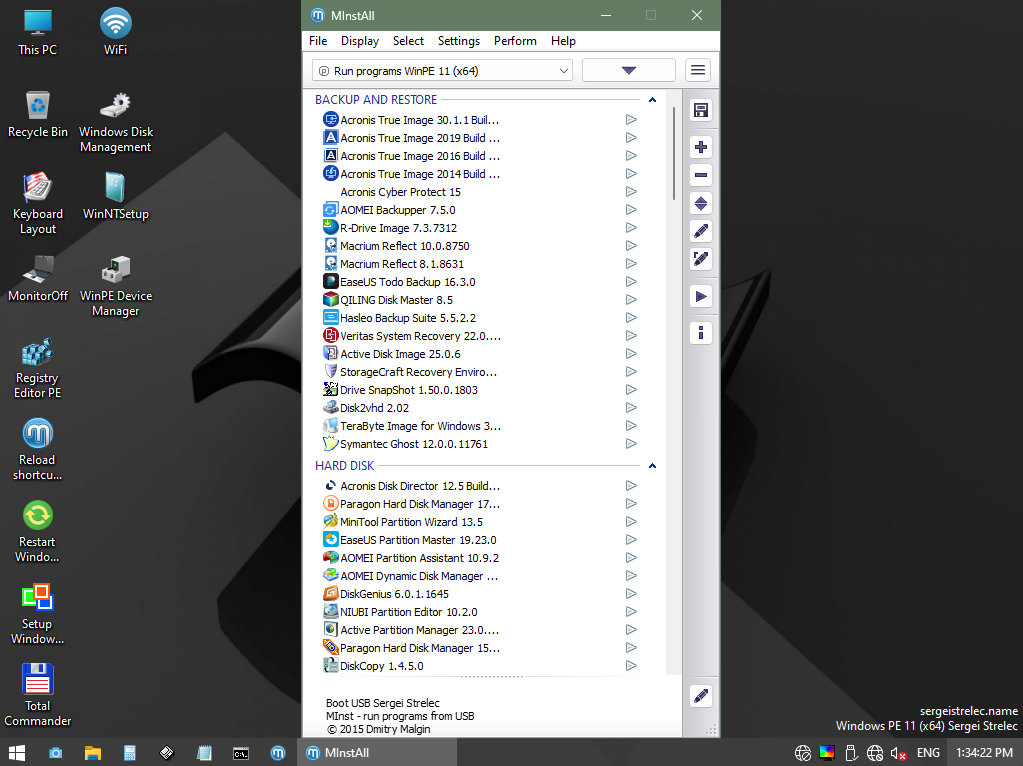Viewport: 1023px width, 766px height.
Task: Open file explorer from taskbar
Action: [x=93, y=753]
